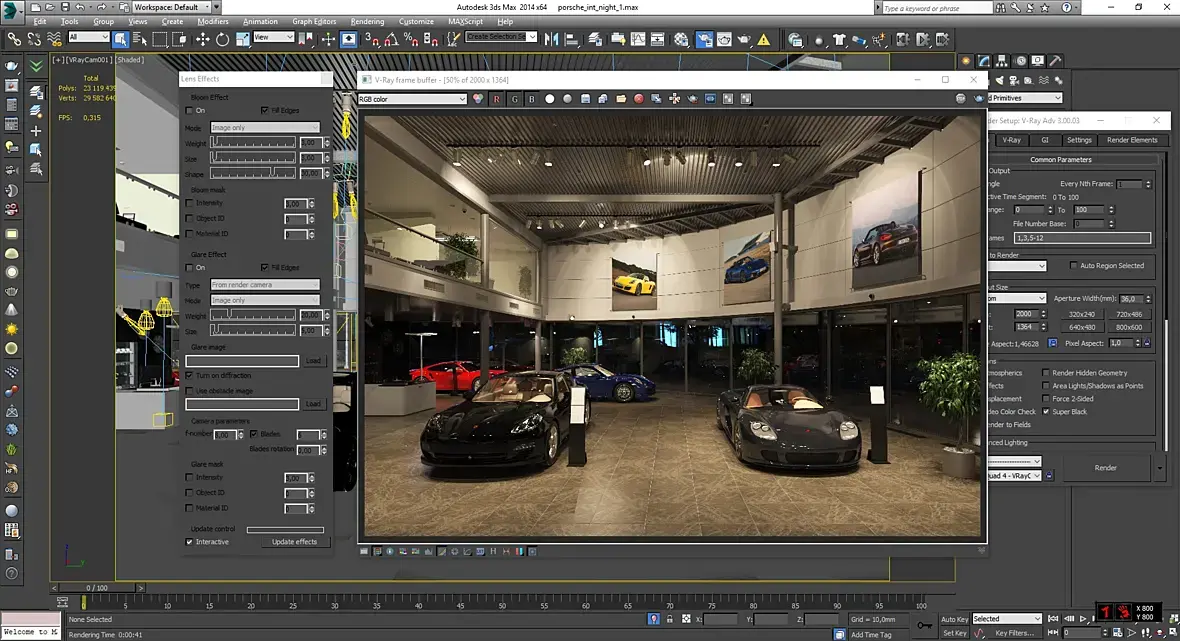Toggle red channel in V-Ray frame buffer
The width and height of the screenshot is (1180, 641).
click(496, 99)
